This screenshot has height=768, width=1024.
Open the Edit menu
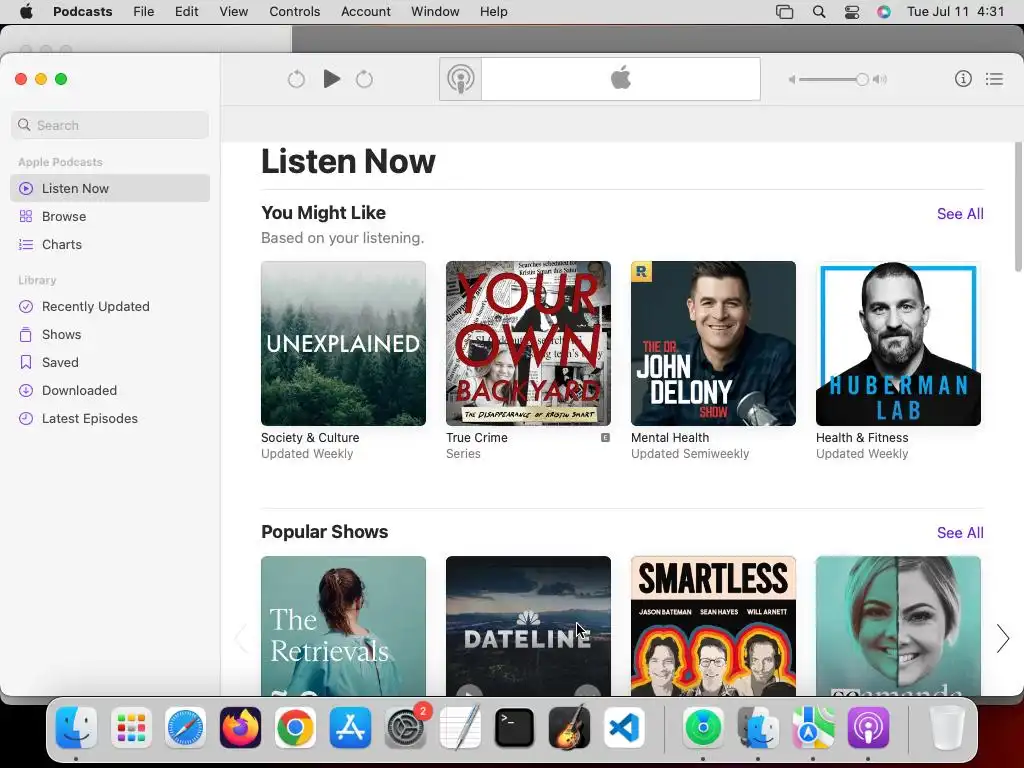186,12
